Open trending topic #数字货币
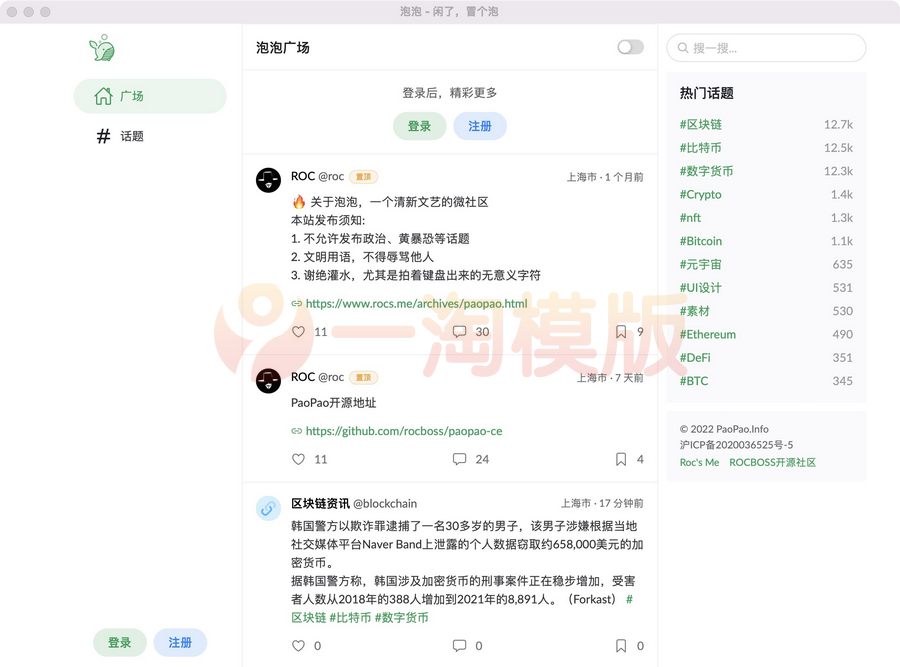This screenshot has width=900, height=667. (x=707, y=171)
